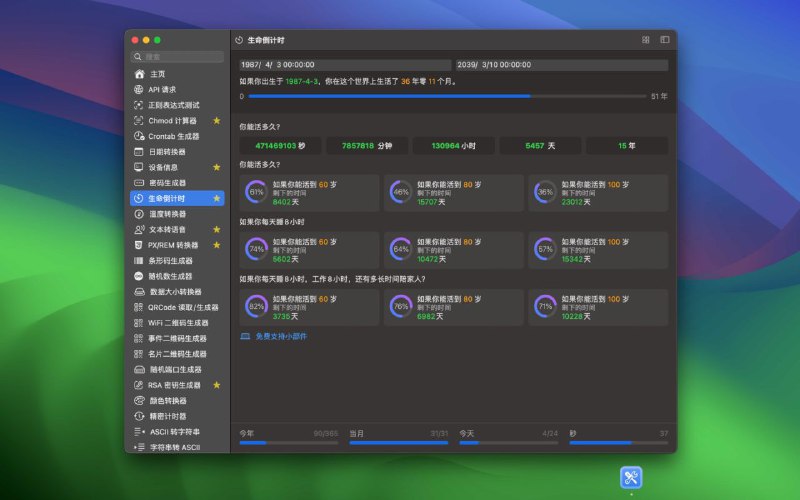The image size is (800, 500).
Task: Select the 事件二维码生成器 icon
Action: (138, 338)
